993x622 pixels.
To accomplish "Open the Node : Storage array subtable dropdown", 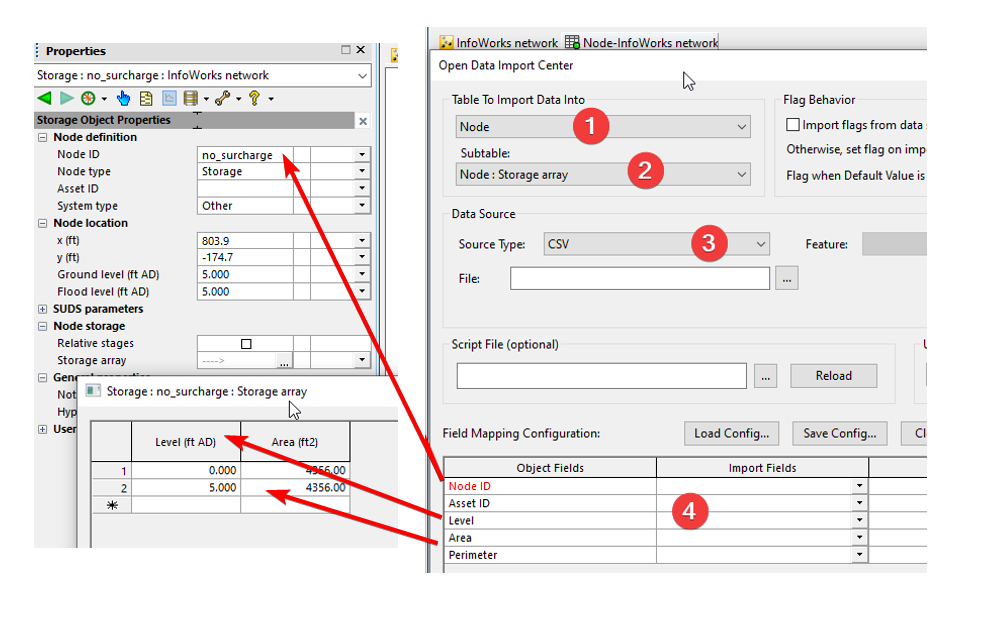I will click(x=742, y=173).
